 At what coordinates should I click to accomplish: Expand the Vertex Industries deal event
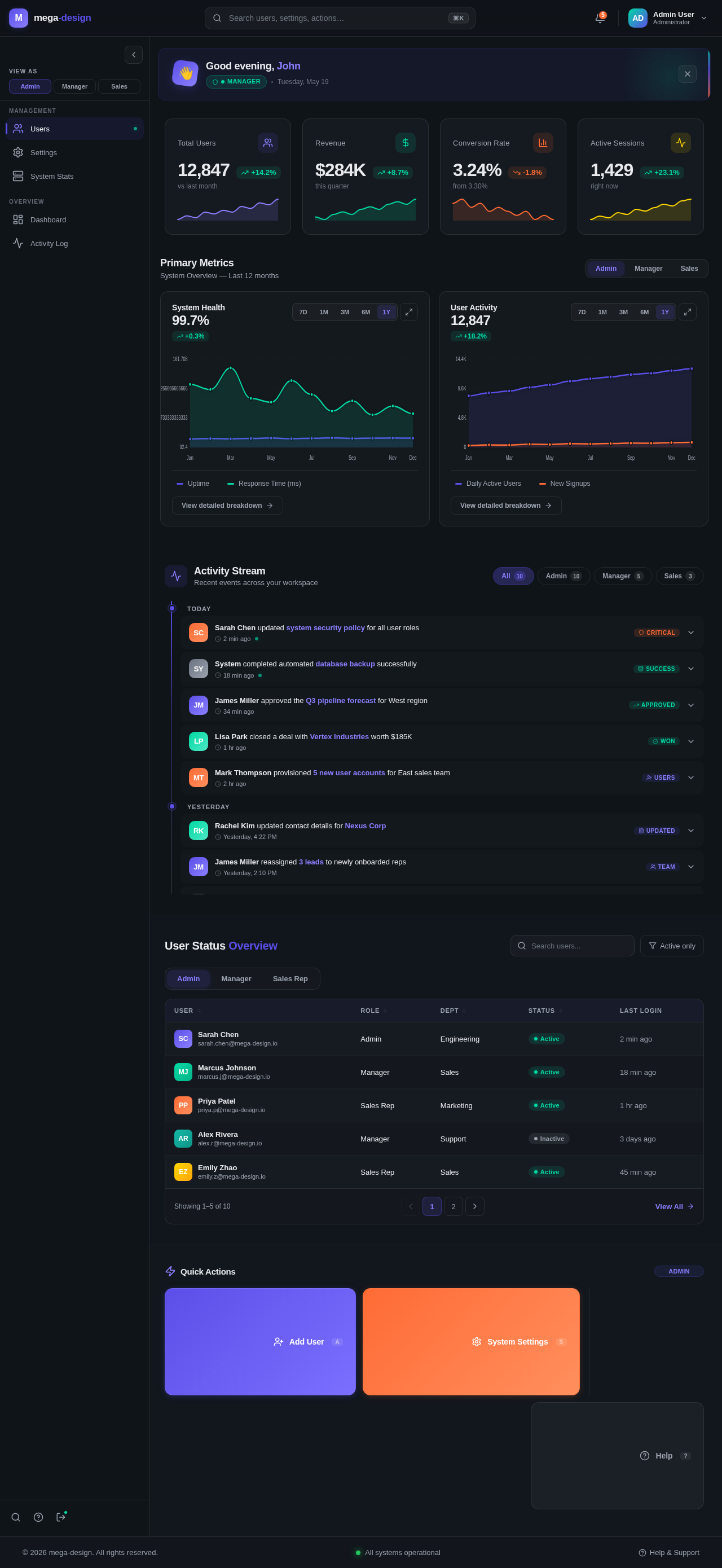(691, 741)
